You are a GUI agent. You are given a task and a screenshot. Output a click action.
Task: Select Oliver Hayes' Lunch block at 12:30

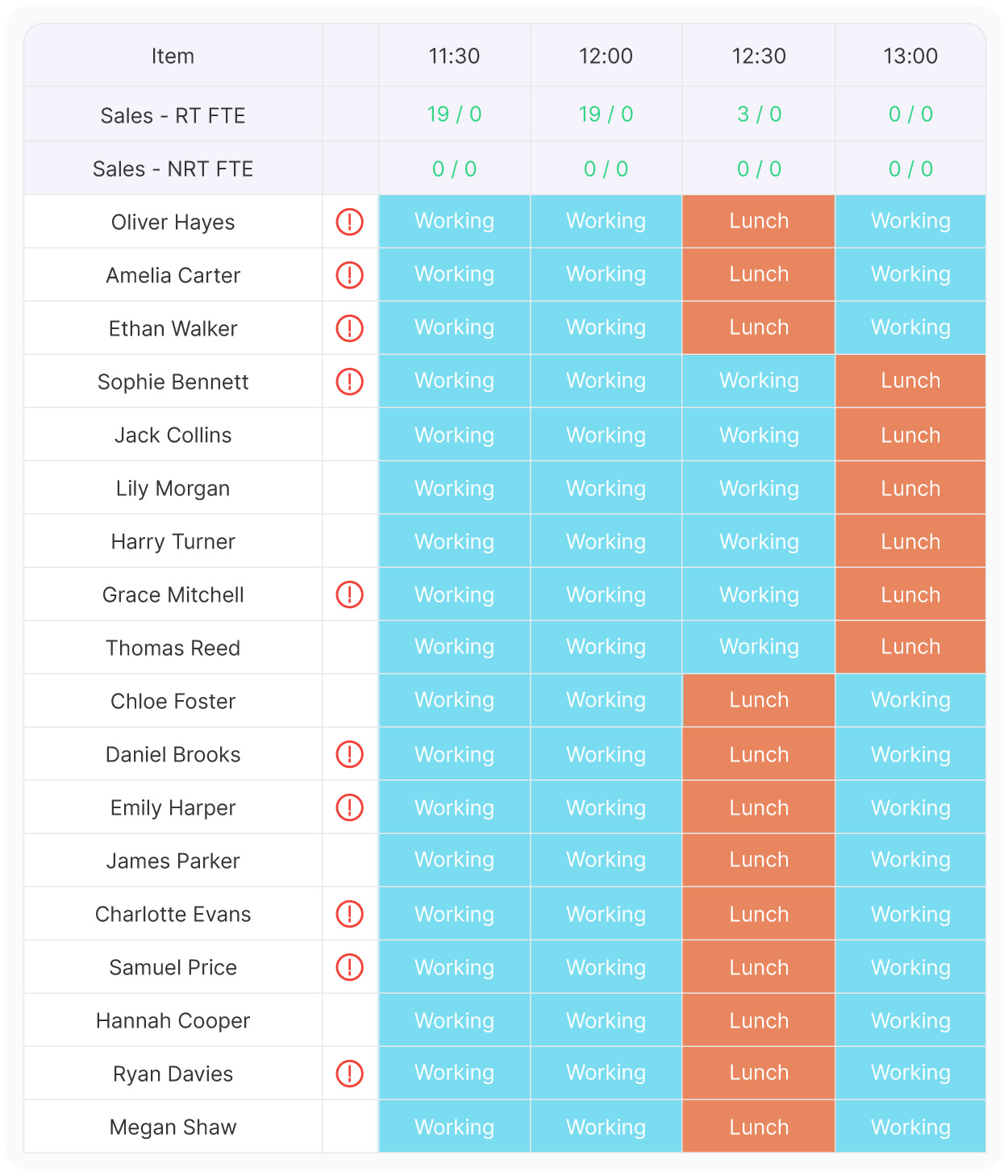759,221
